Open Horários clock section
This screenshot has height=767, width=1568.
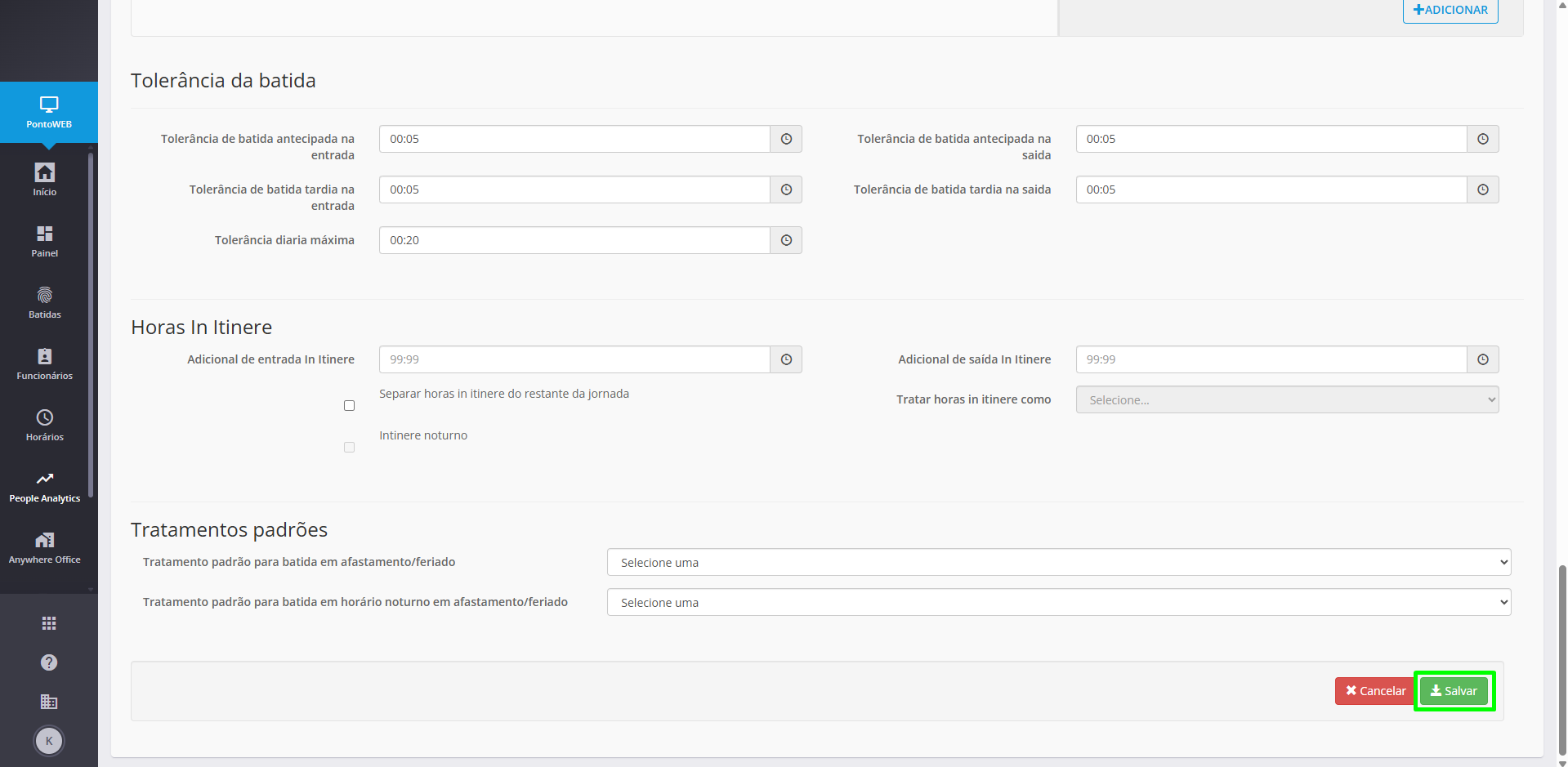point(45,425)
